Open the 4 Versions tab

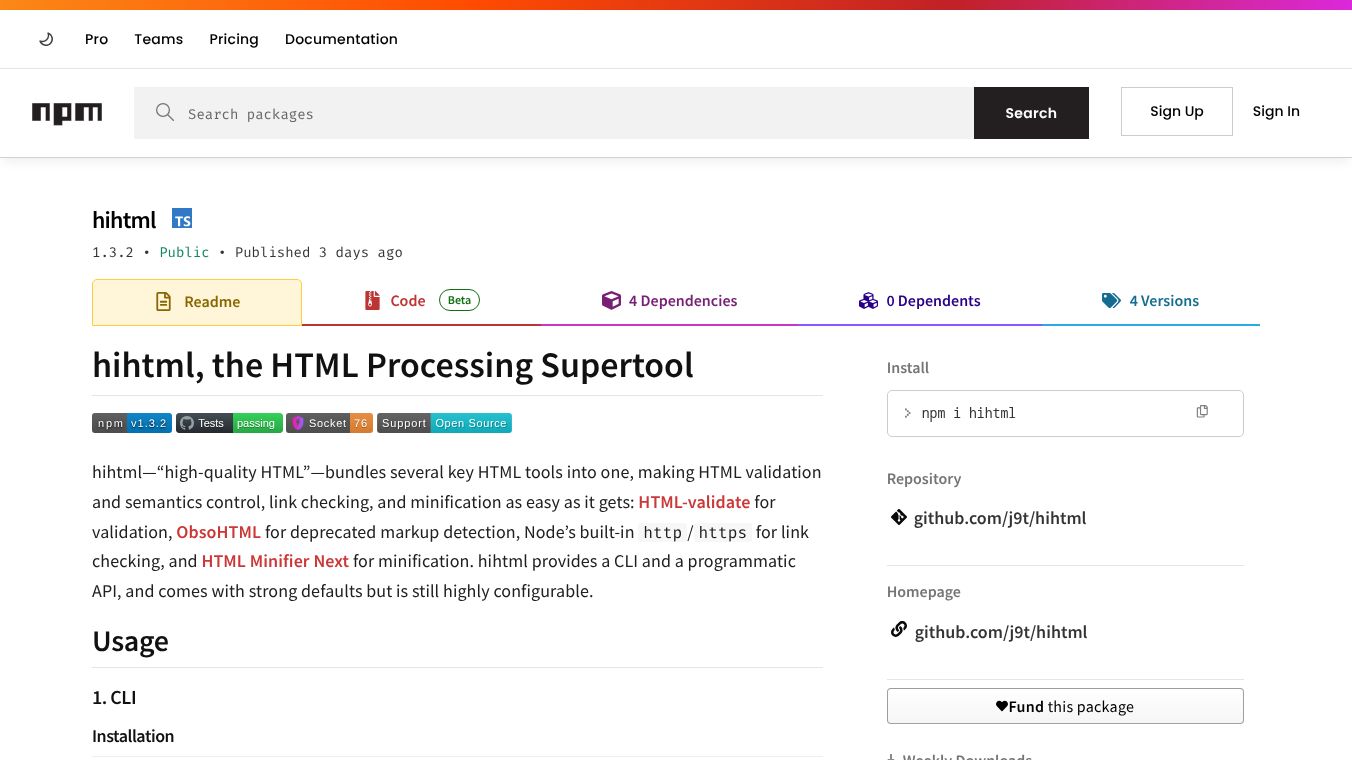(x=1150, y=301)
